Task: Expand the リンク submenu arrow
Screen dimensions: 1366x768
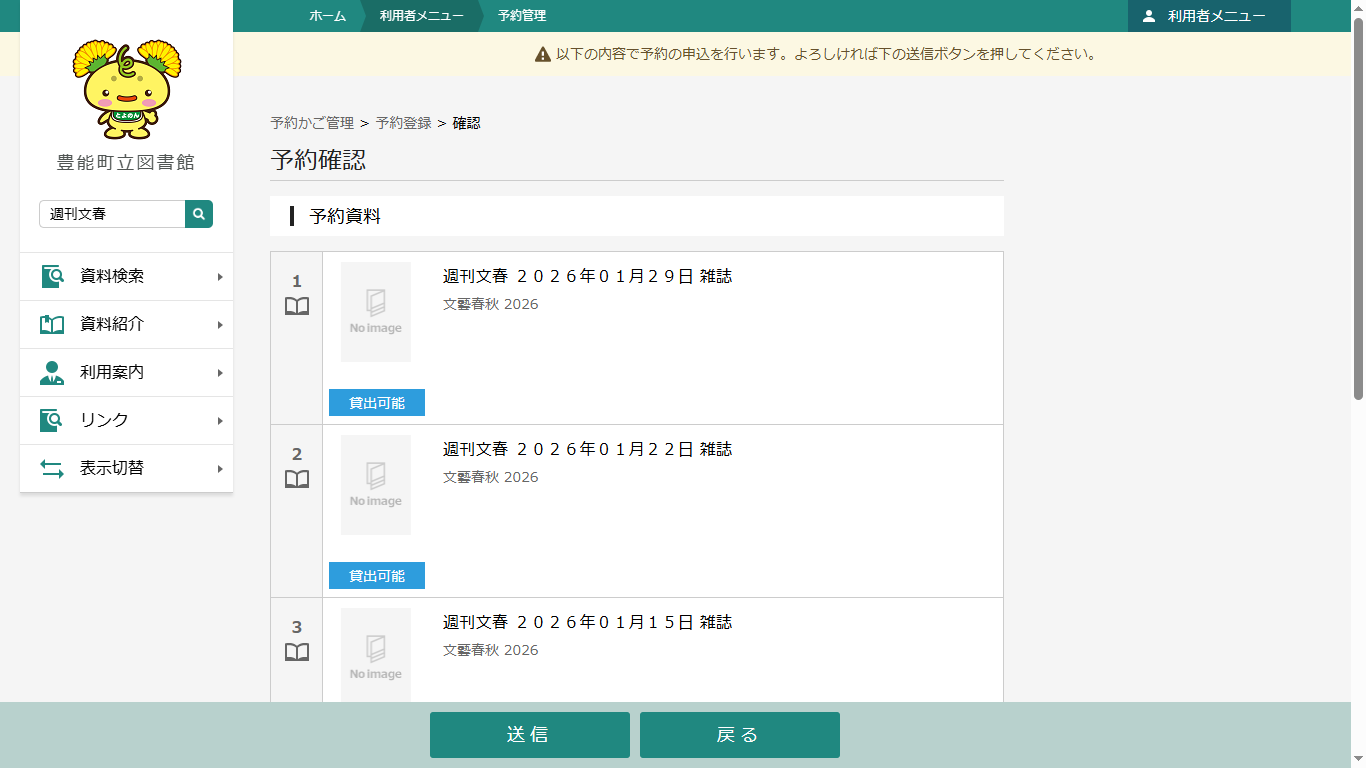Action: click(x=220, y=421)
